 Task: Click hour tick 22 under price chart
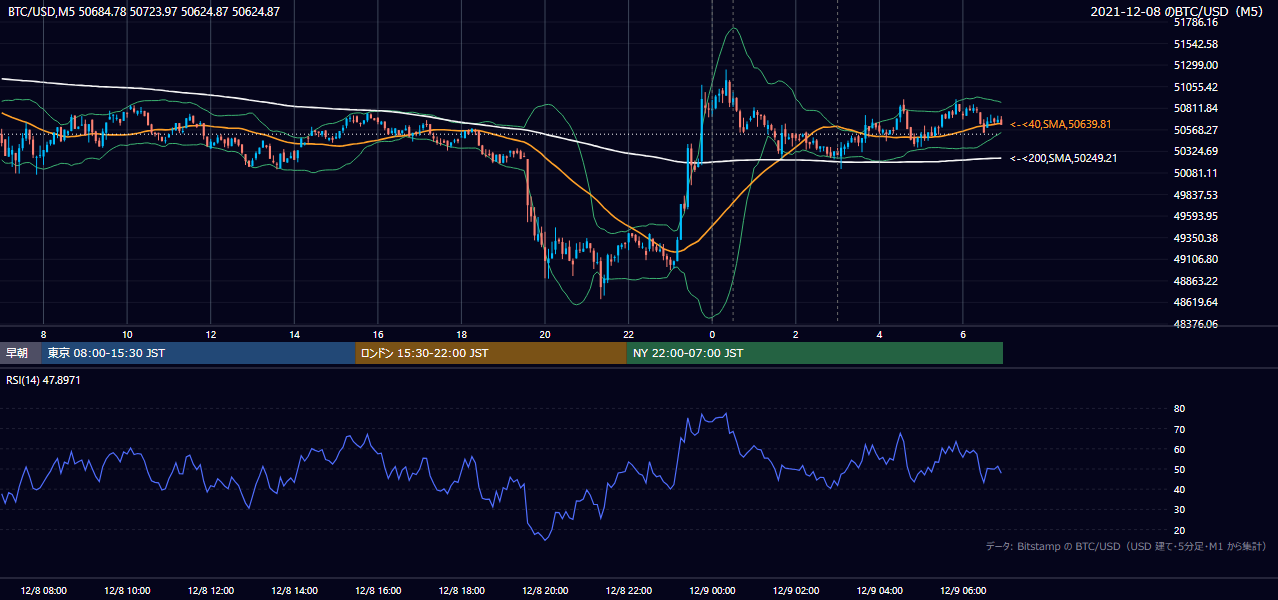pos(628,333)
